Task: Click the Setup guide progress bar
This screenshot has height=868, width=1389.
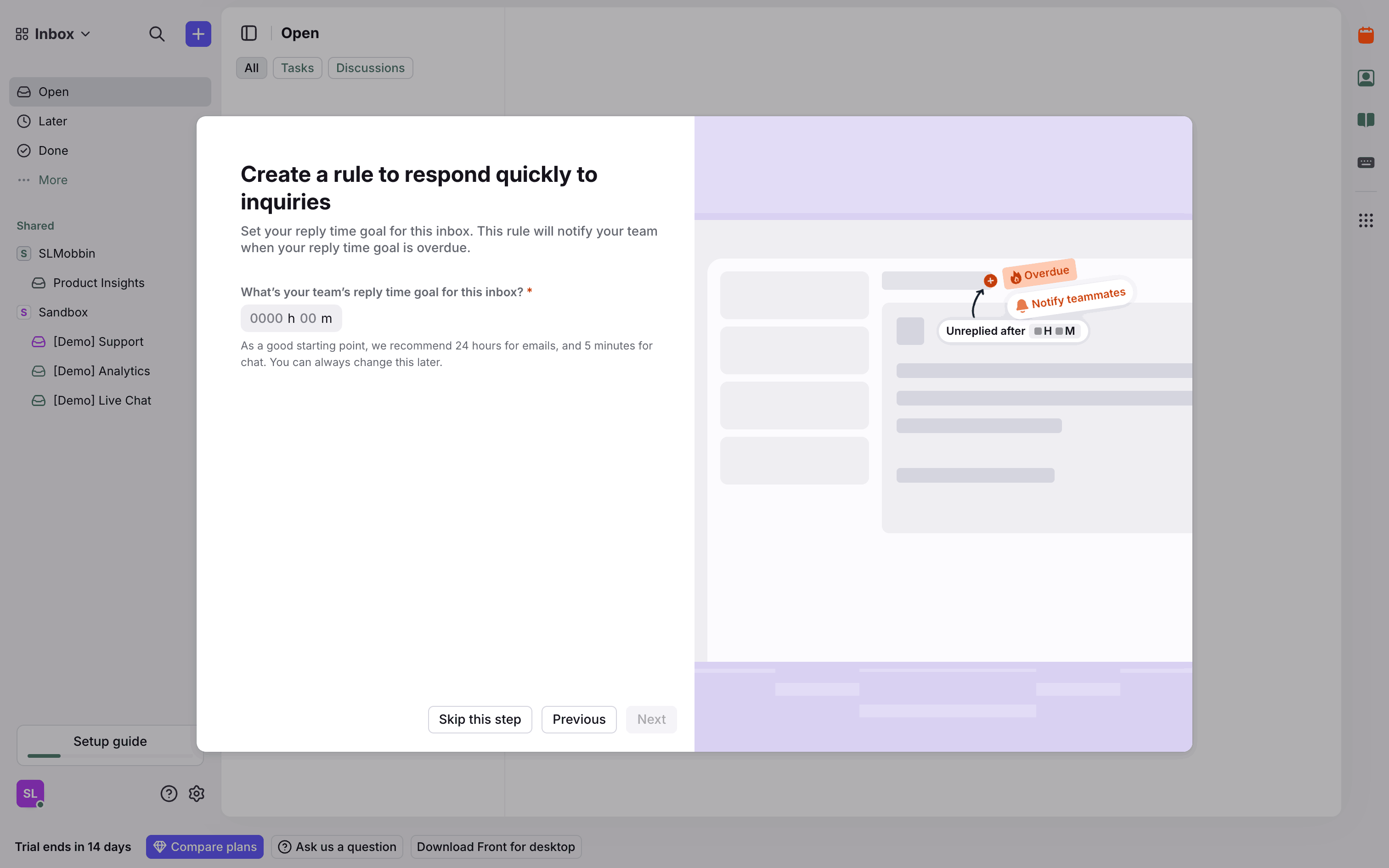Action: pyautogui.click(x=110, y=755)
